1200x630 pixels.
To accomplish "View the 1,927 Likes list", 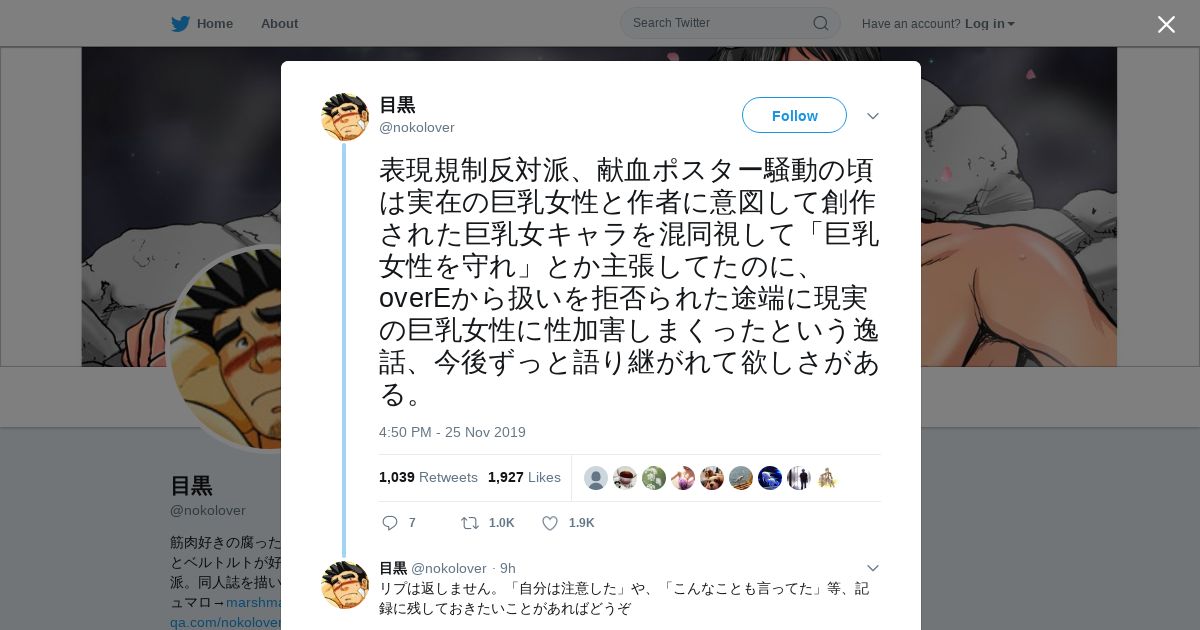I will [524, 477].
